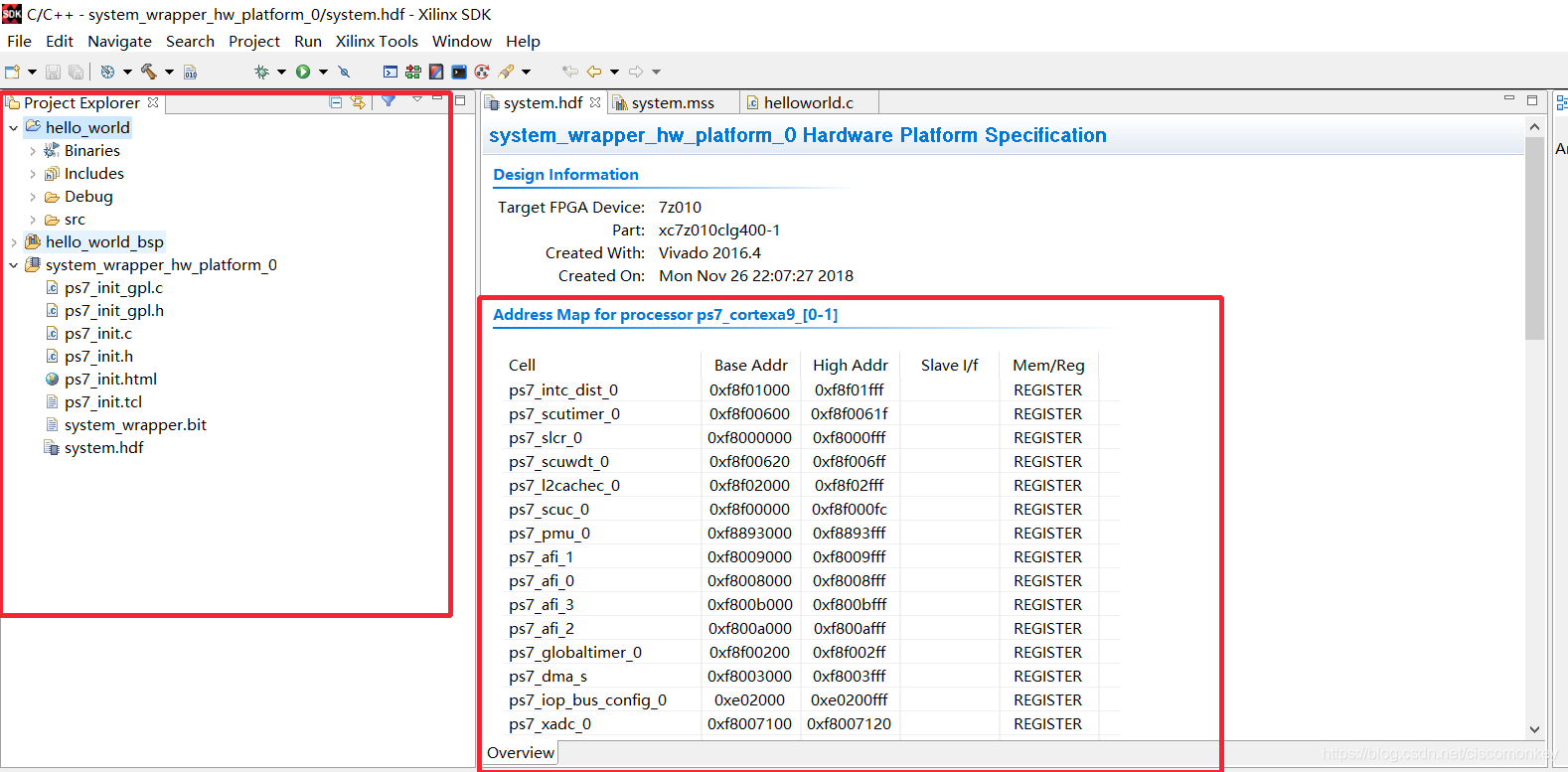Open the Project Explorer view menu triangle
1568x772 pixels.
[417, 98]
